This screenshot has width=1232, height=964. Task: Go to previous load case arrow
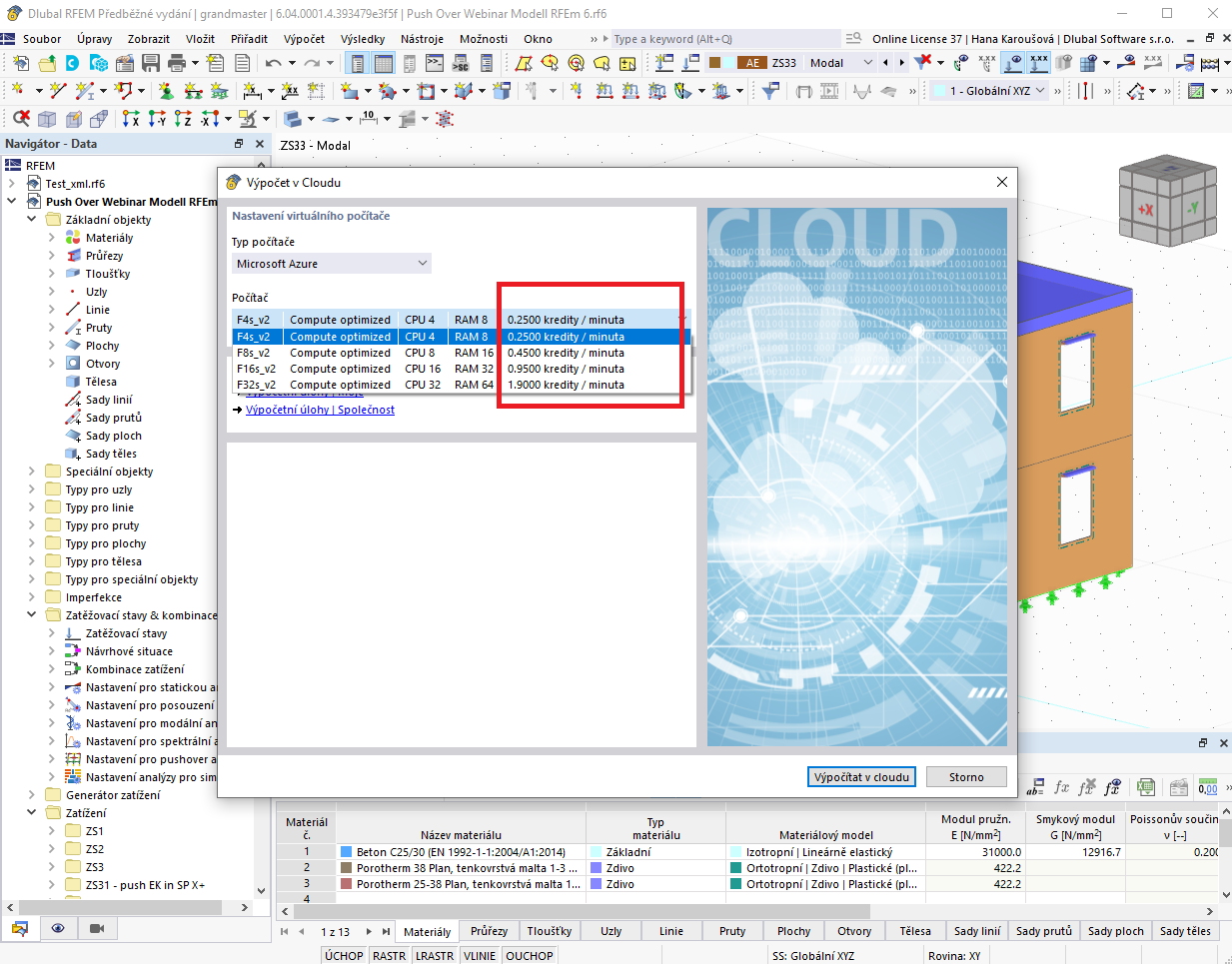(x=885, y=63)
